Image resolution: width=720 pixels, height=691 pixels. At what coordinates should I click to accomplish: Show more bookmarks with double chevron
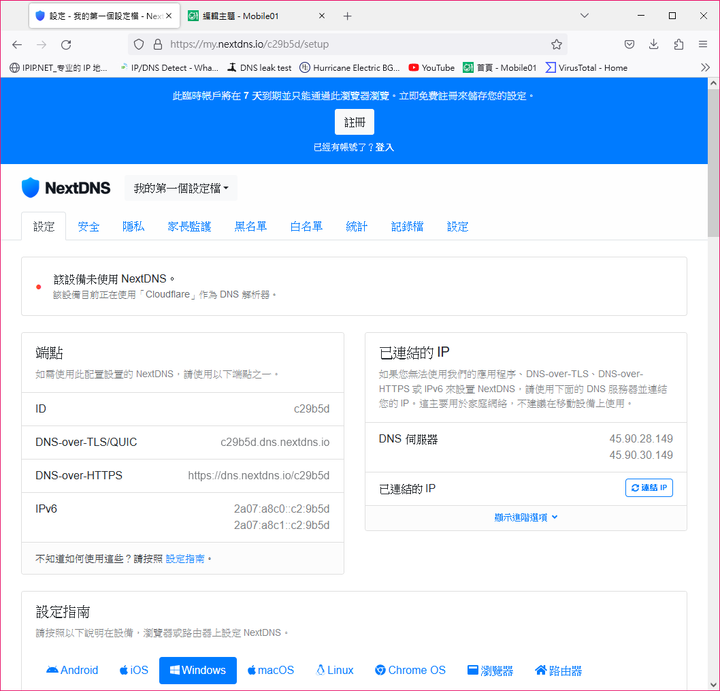coord(705,67)
